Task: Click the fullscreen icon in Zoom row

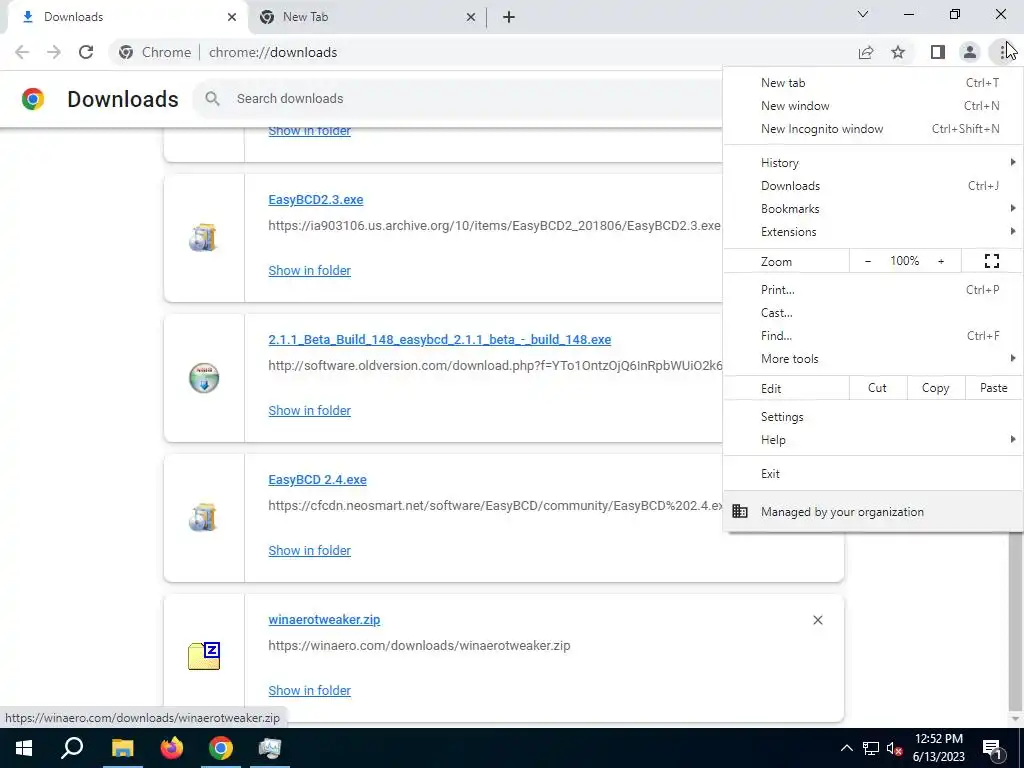Action: point(991,261)
